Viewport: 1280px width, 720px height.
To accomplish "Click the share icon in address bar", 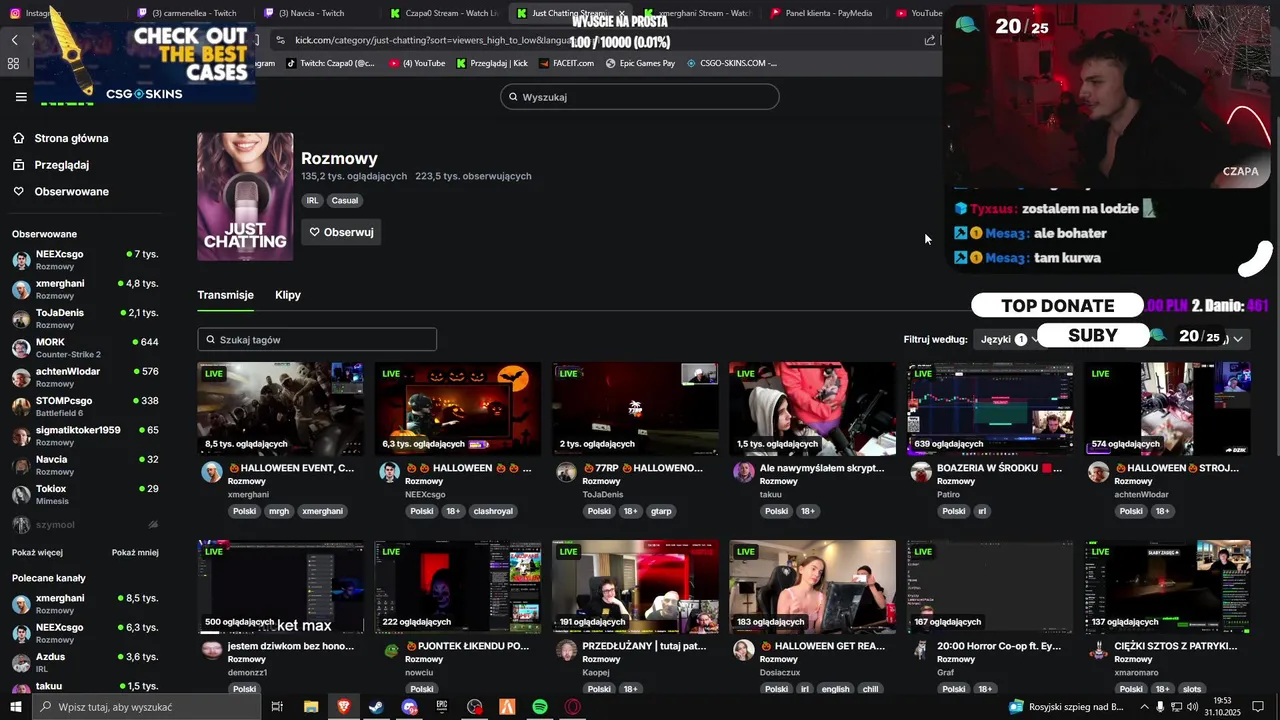I will (x=930, y=40).
